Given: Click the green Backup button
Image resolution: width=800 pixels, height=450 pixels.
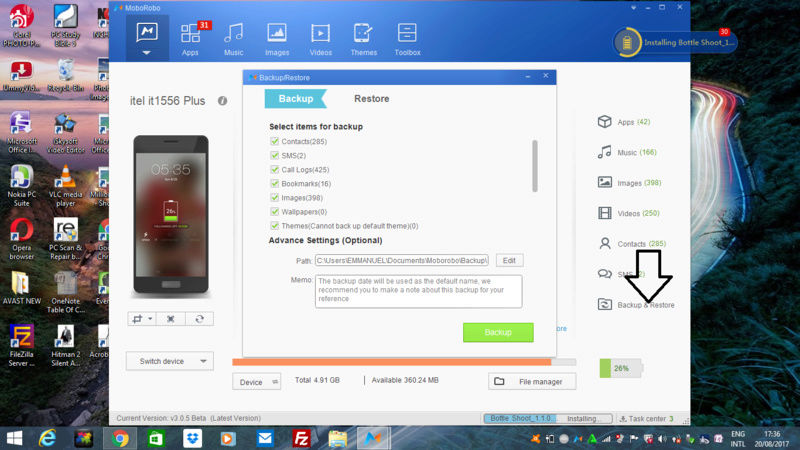Looking at the screenshot, I should (x=498, y=332).
